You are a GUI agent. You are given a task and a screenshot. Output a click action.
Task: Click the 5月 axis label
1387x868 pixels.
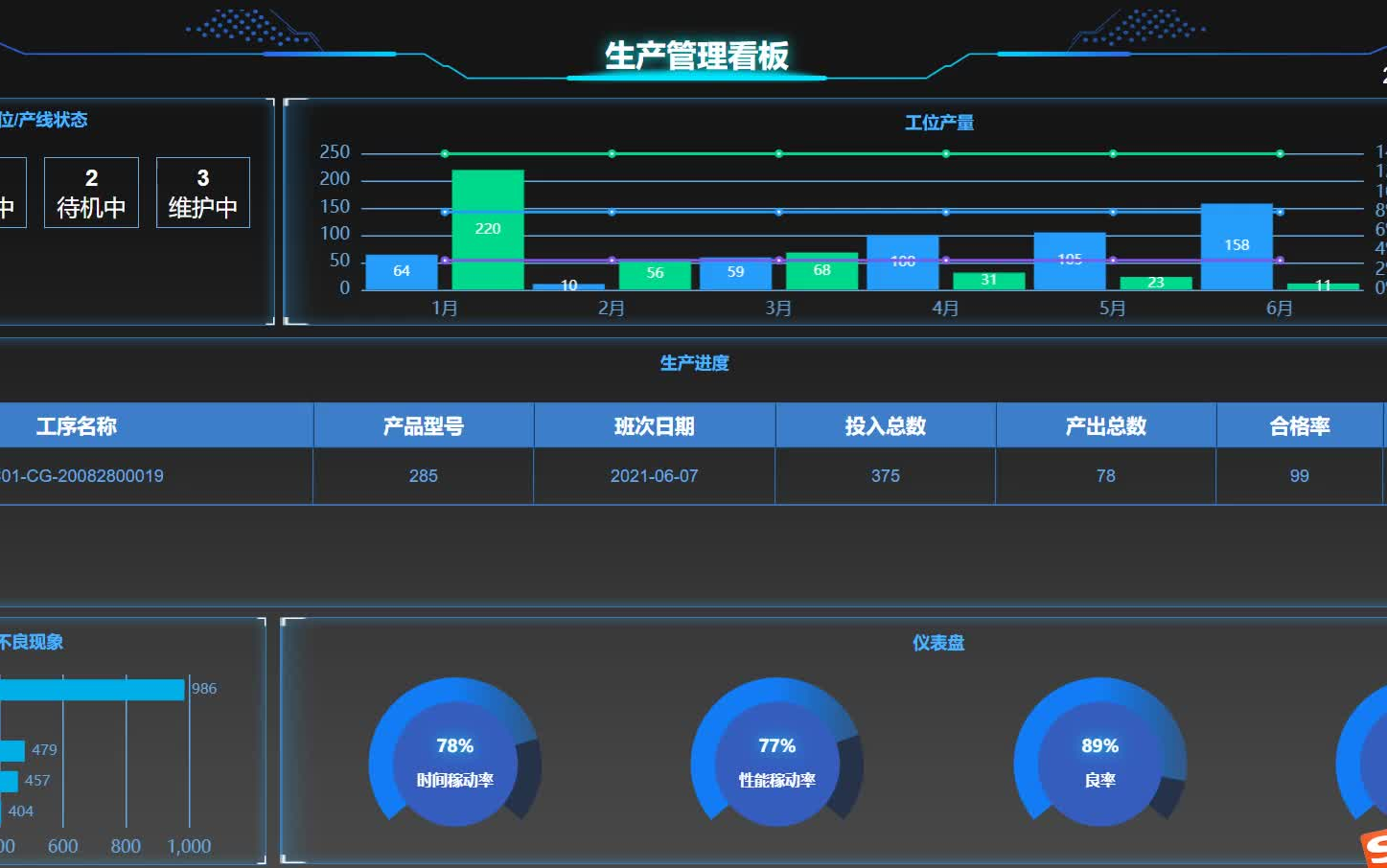tap(1113, 308)
